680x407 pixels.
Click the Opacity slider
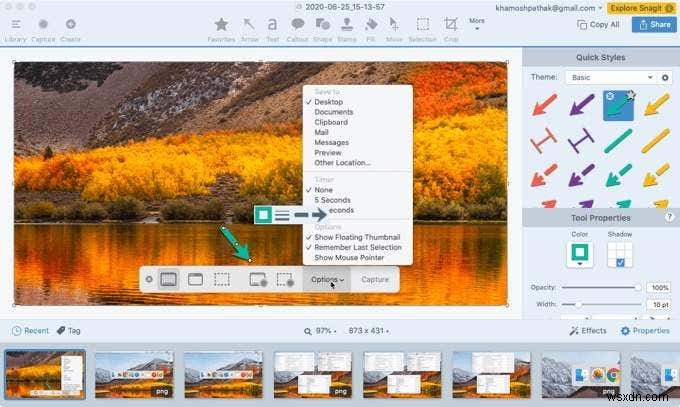(x=601, y=287)
